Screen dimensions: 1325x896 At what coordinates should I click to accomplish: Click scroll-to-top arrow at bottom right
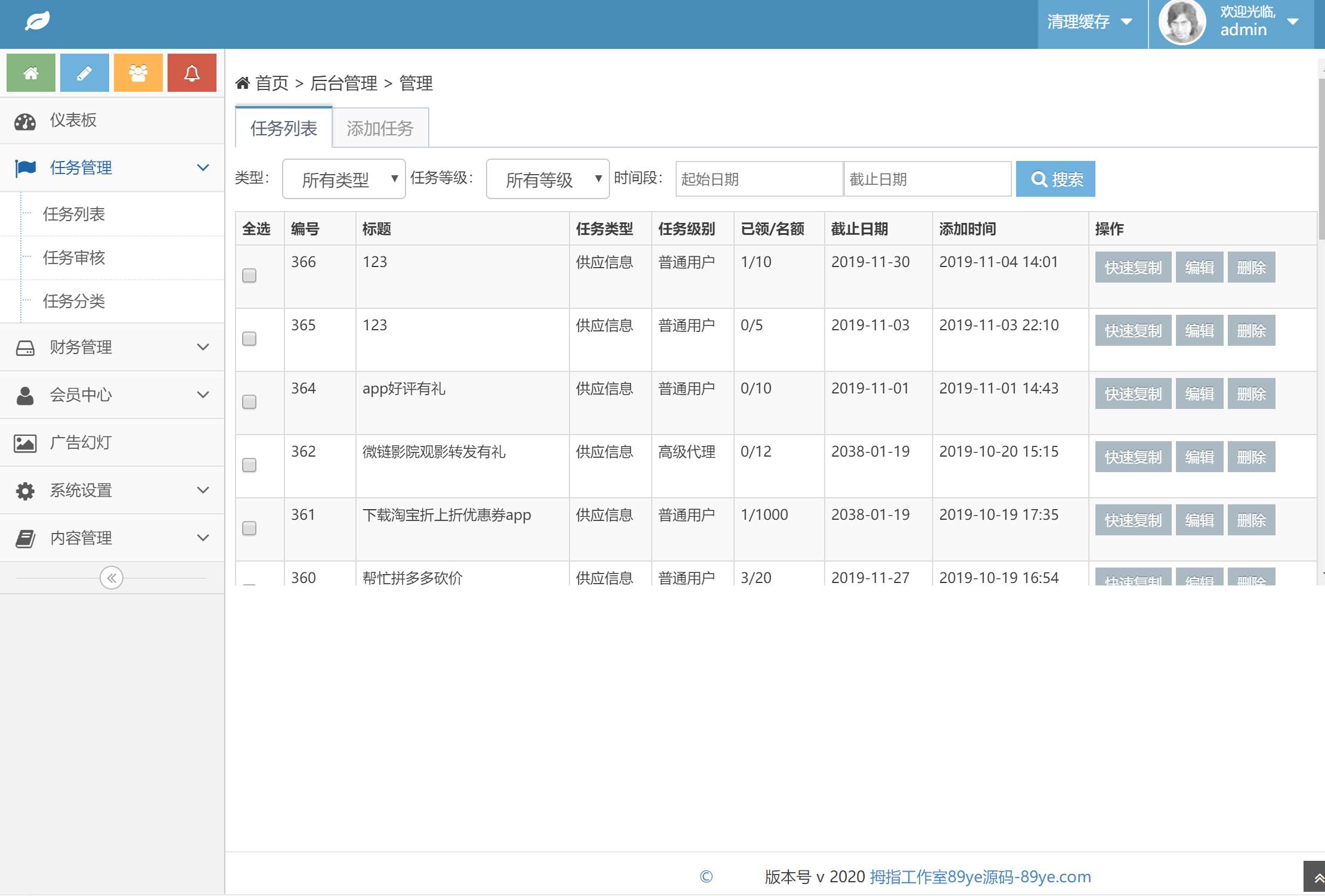pos(1314,878)
